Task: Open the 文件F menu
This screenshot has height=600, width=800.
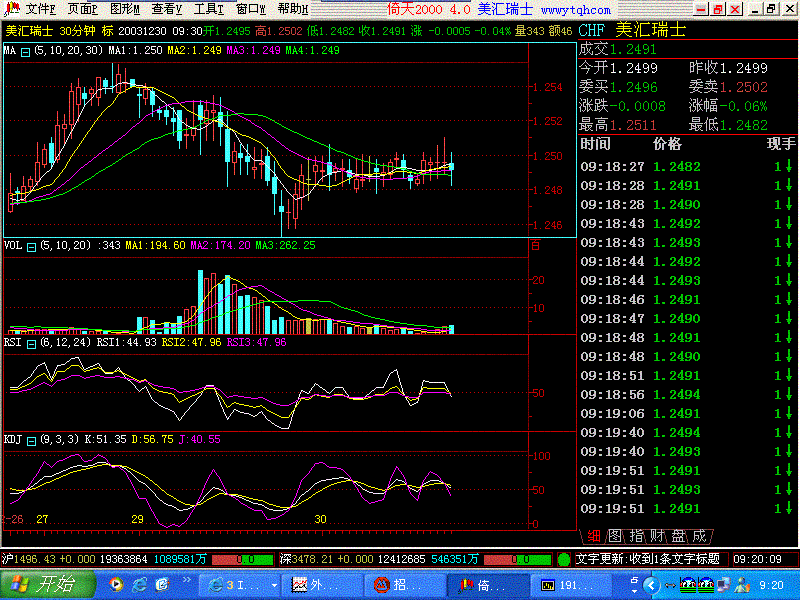Action: point(40,9)
